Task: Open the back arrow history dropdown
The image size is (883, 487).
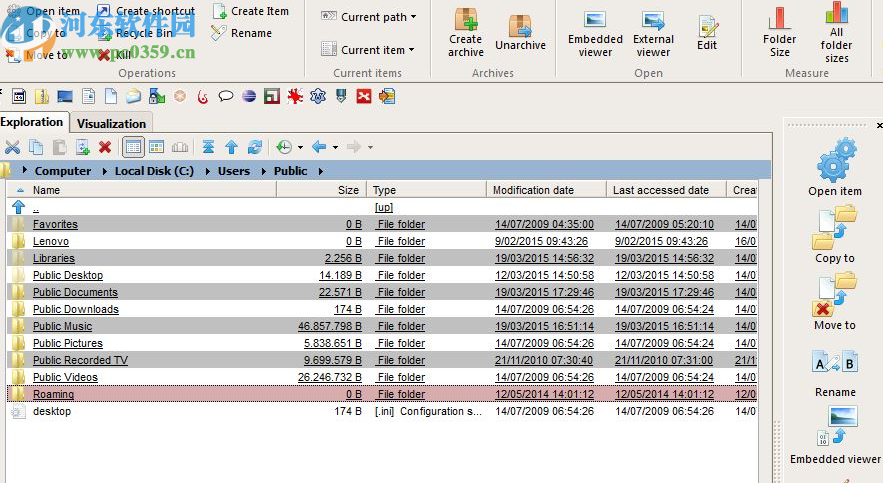Action: pos(335,148)
